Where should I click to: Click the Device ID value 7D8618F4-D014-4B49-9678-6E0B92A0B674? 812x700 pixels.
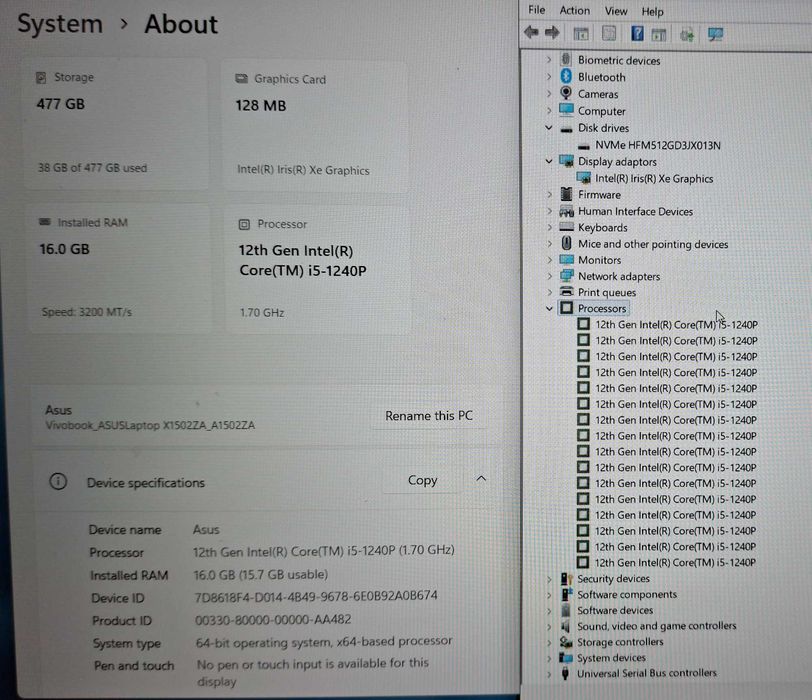coord(315,596)
